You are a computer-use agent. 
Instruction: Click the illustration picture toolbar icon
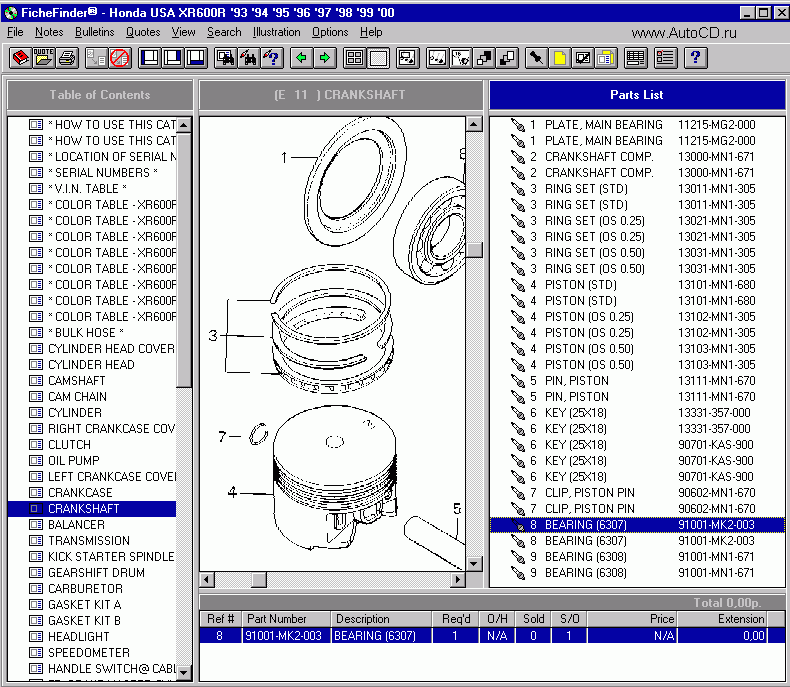pyautogui.click(x=407, y=58)
